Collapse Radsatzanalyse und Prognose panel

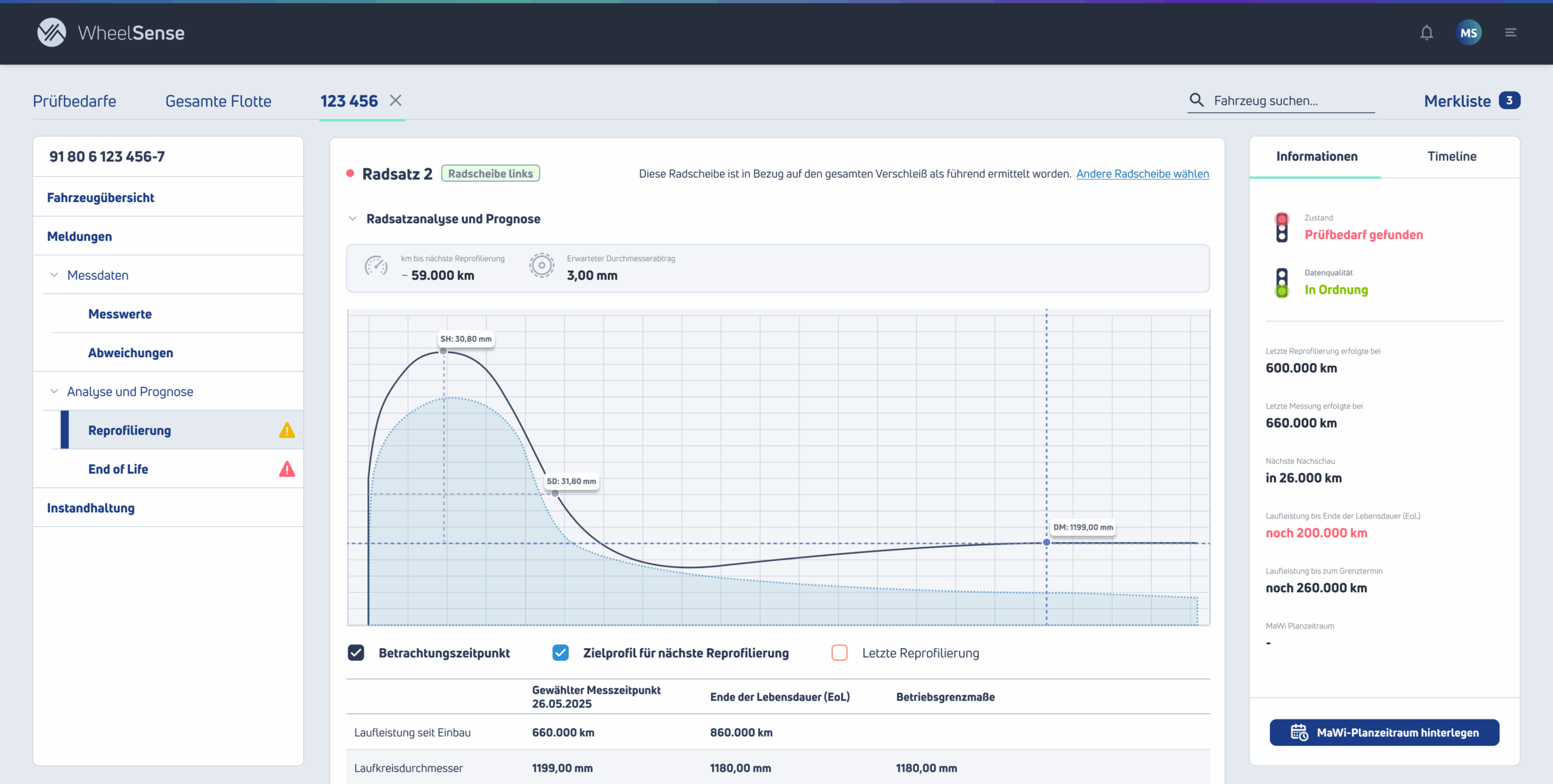[352, 219]
